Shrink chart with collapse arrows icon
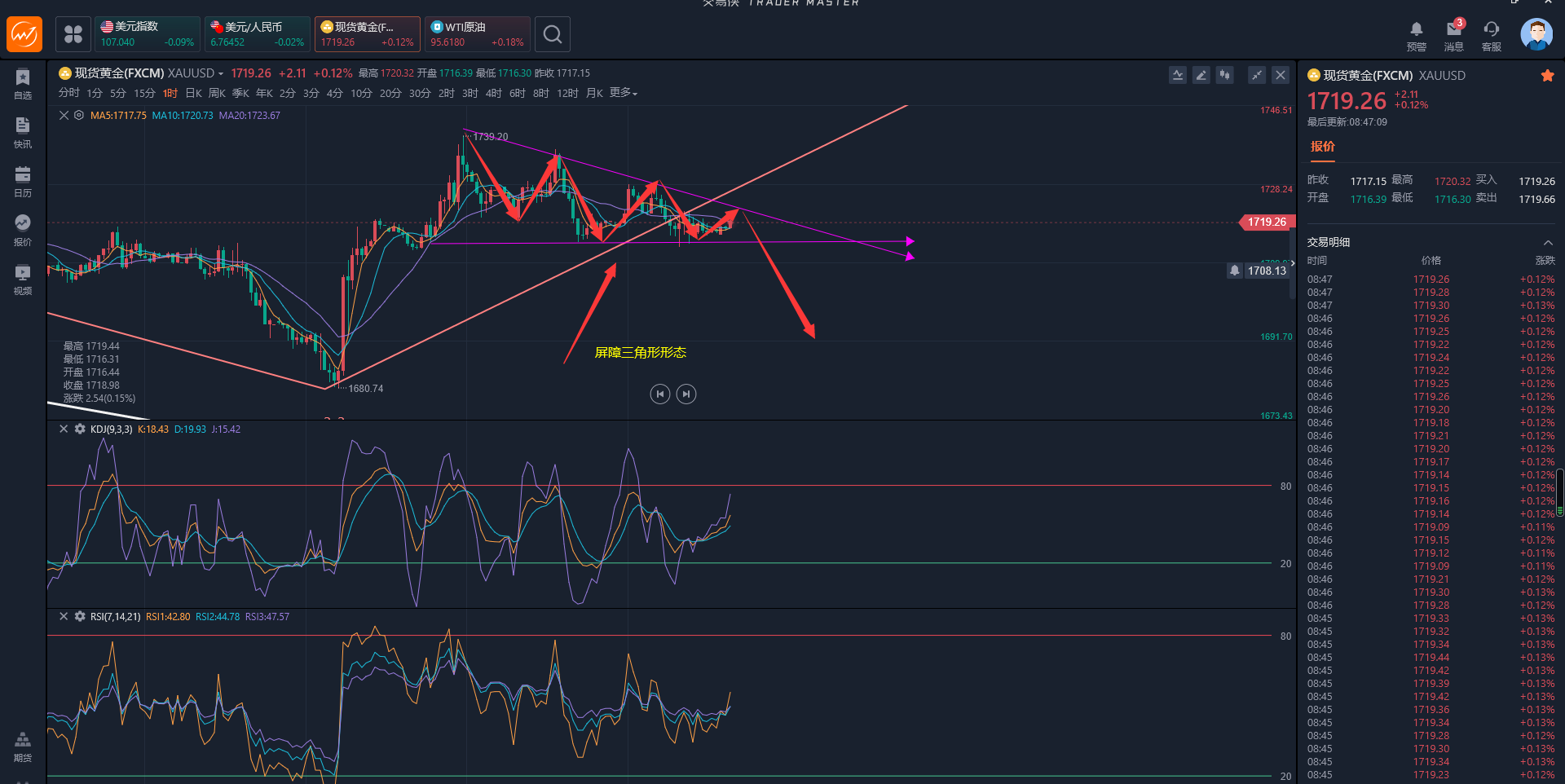This screenshot has width=1565, height=784. (1257, 75)
